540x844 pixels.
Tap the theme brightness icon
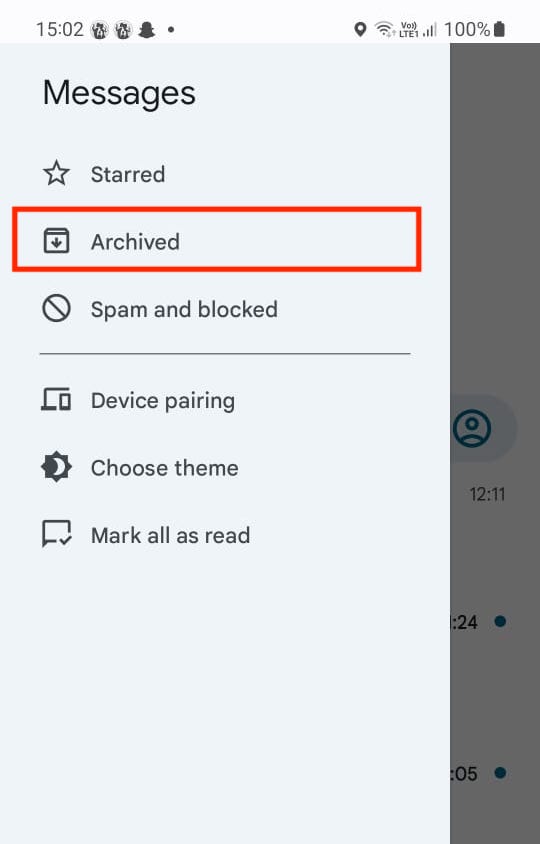[x=56, y=467]
